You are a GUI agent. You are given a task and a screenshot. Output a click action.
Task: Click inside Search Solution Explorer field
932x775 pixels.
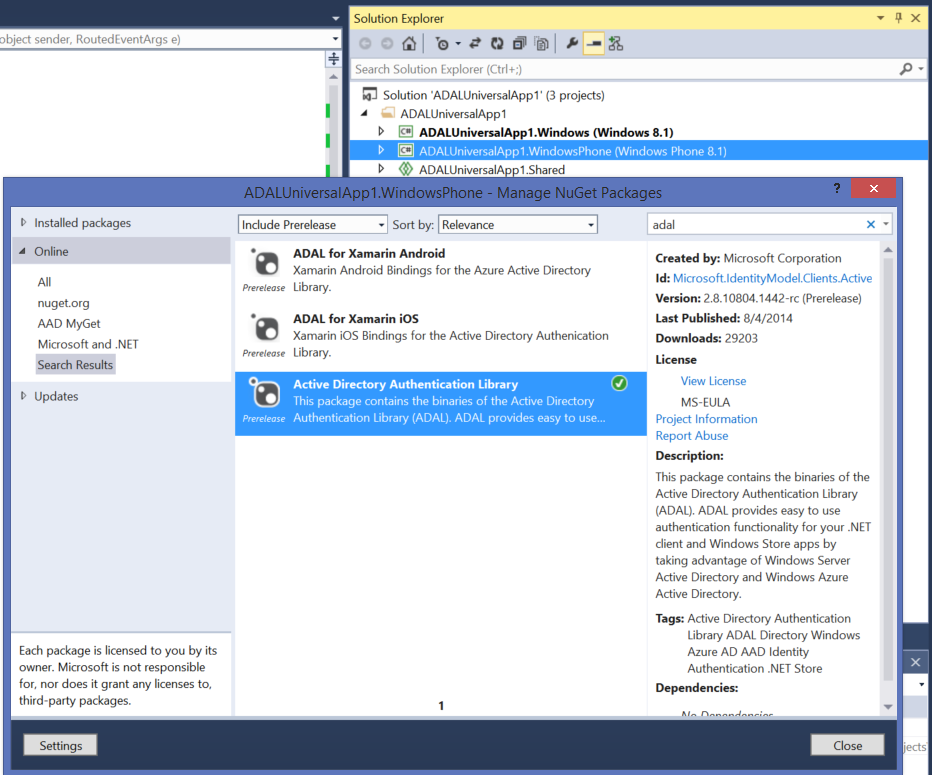624,70
